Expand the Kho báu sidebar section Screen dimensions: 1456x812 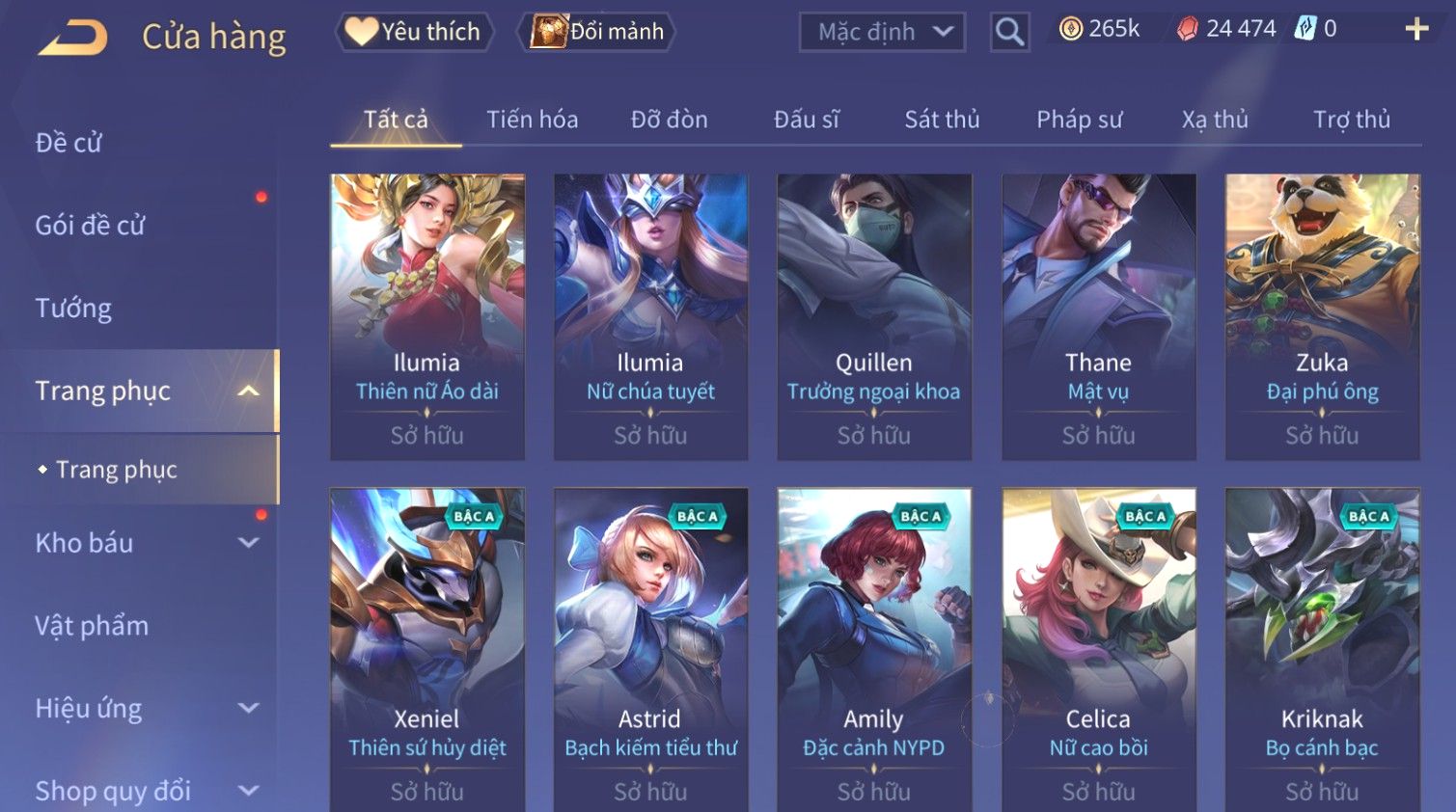click(x=248, y=543)
